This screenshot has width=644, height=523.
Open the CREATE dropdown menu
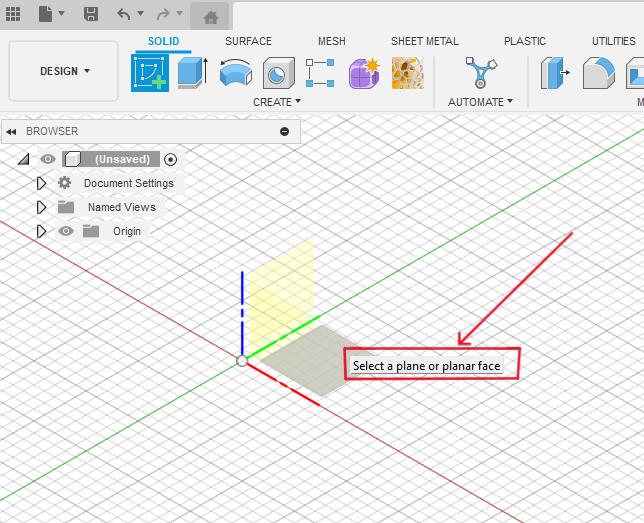pos(277,102)
